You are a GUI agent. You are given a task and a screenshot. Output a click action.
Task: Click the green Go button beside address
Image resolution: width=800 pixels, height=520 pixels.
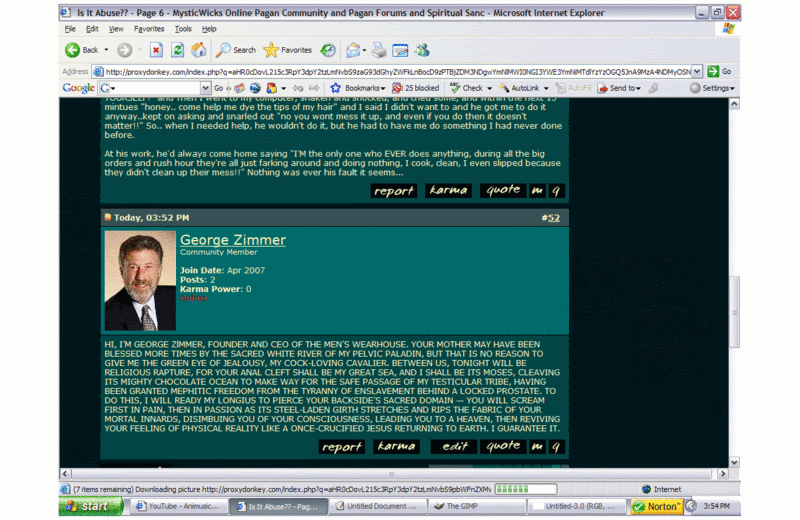point(720,72)
